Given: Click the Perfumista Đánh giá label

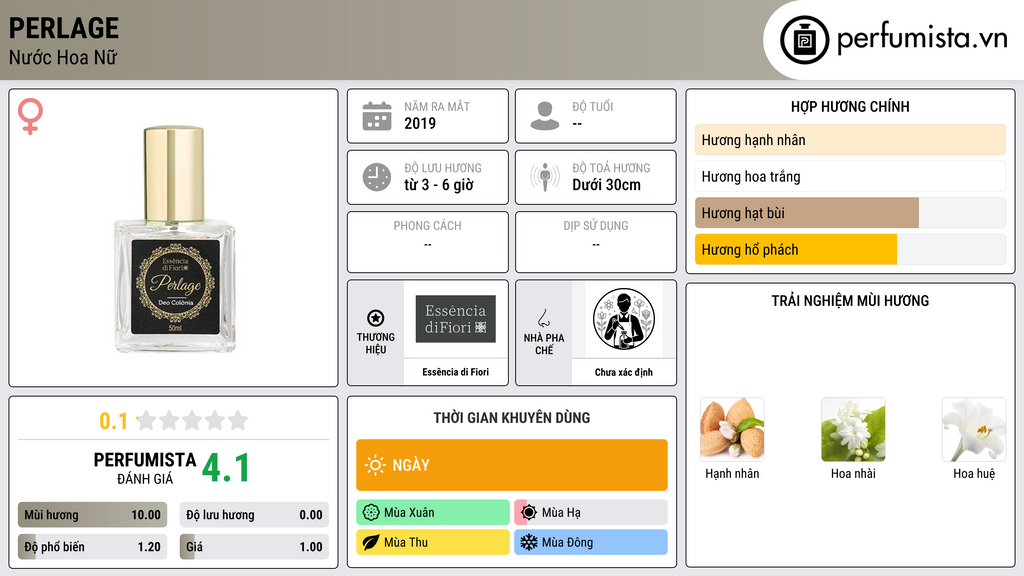Looking at the screenshot, I should [144, 469].
